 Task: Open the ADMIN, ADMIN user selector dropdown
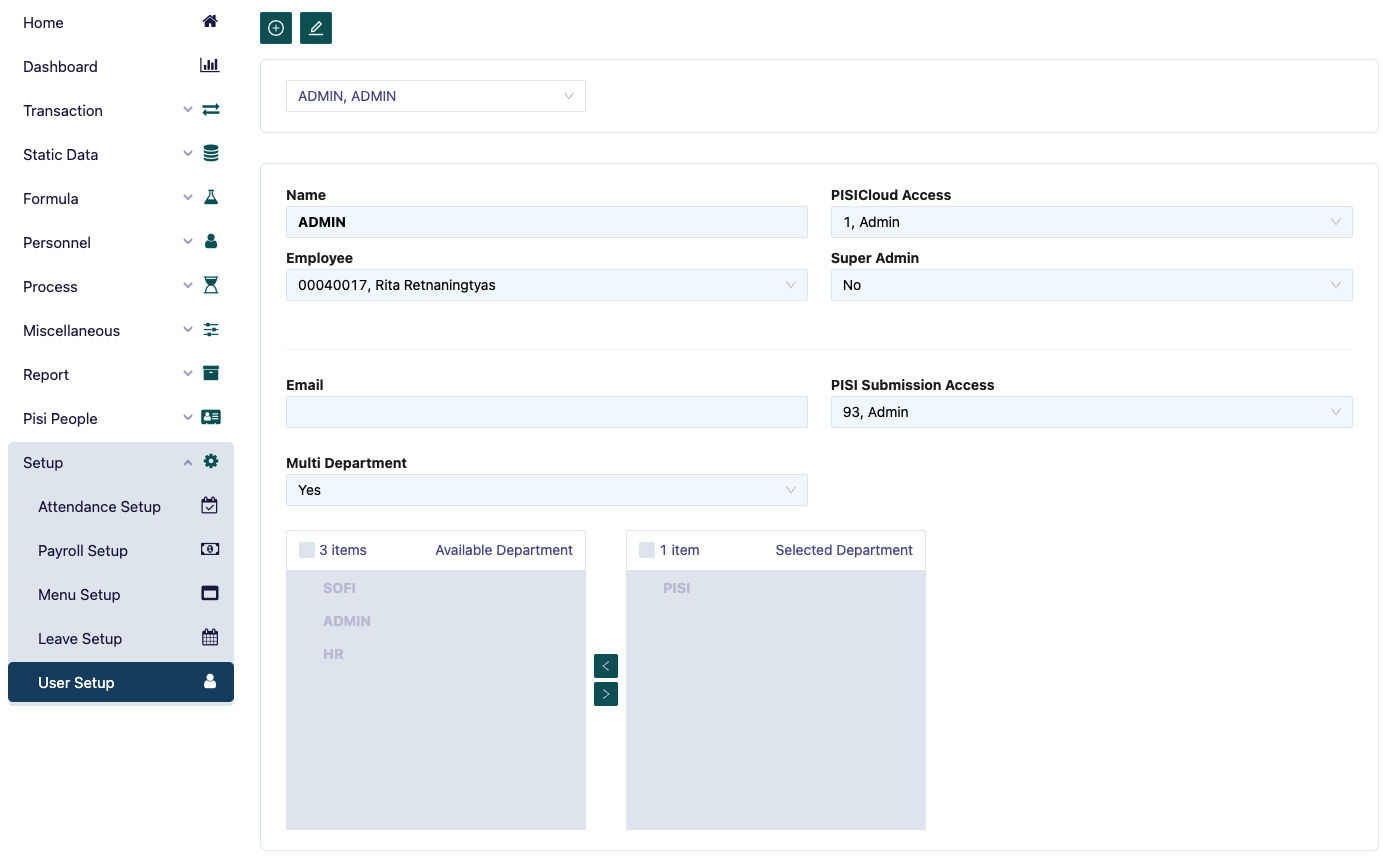(435, 95)
